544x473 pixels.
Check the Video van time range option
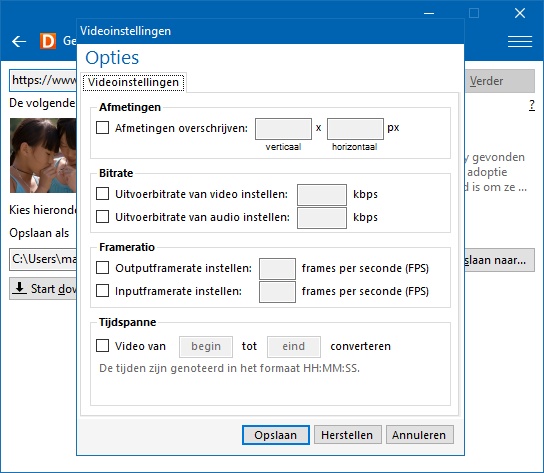(102, 346)
